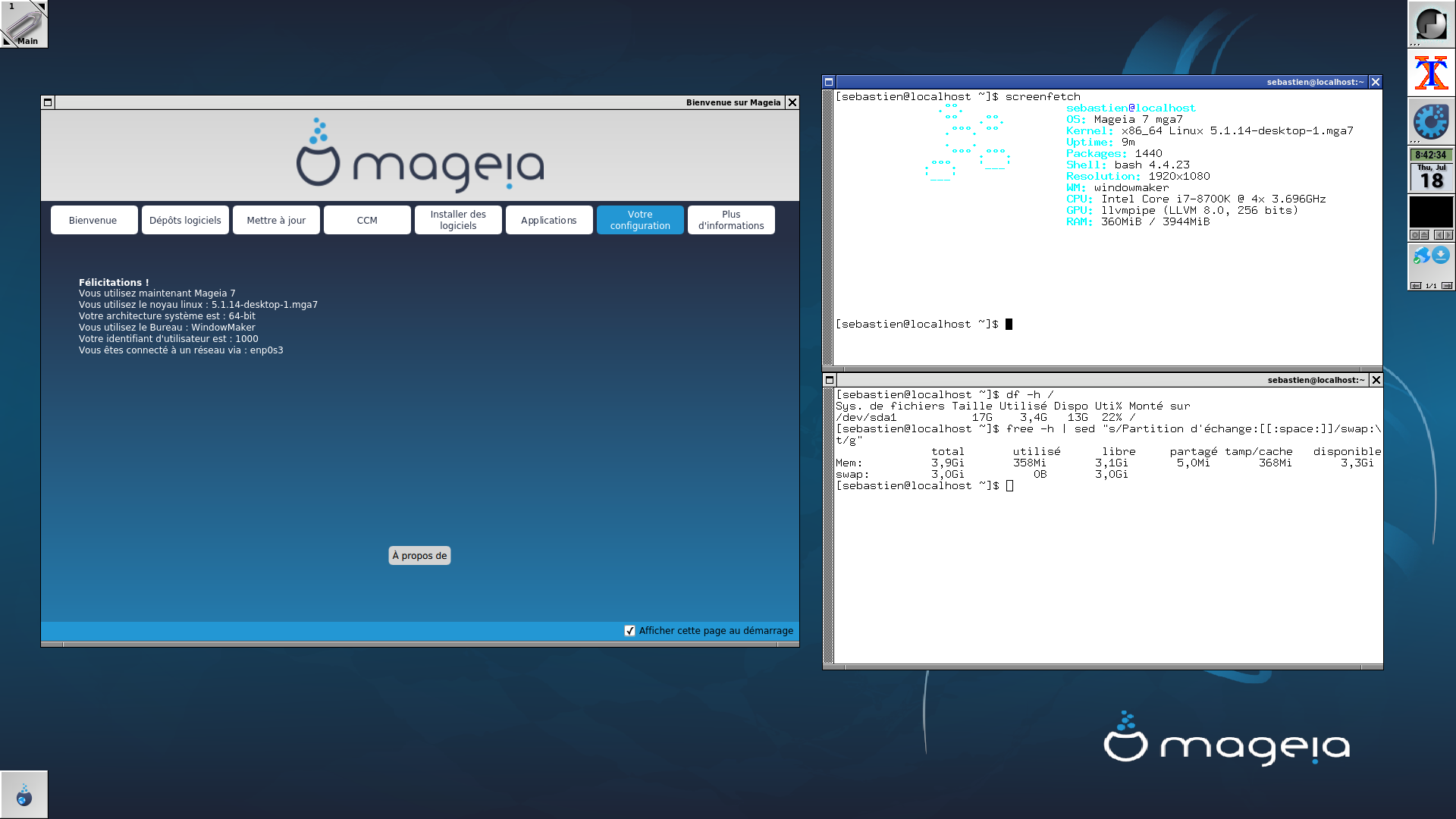Launch the XTerm dock icon

click(x=1432, y=73)
